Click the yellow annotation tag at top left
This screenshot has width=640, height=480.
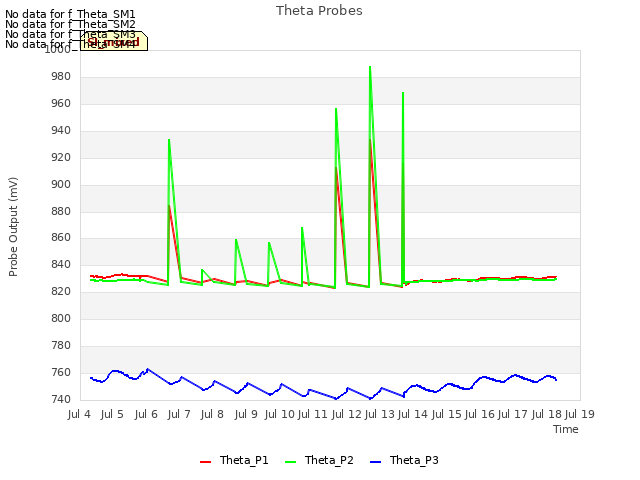point(114,41)
